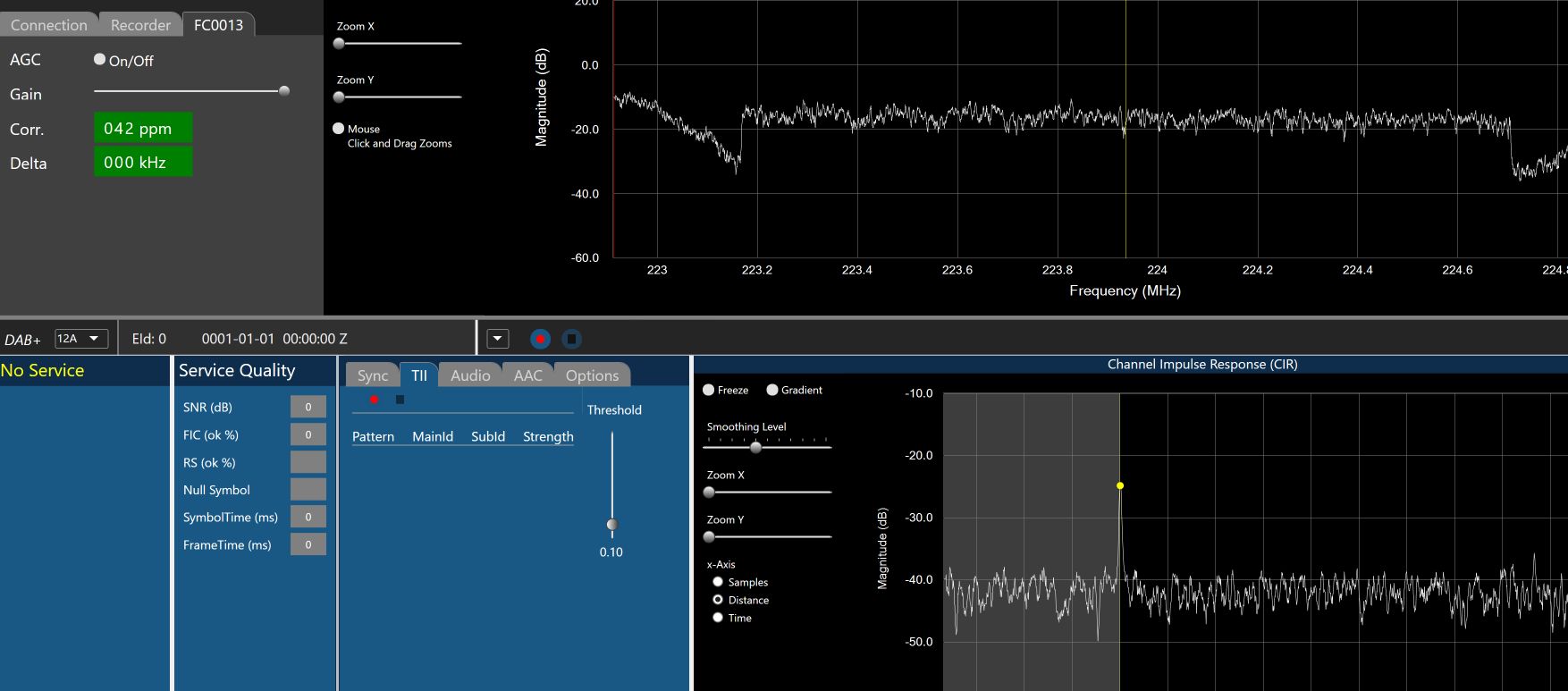Open the Recorder tab

click(x=140, y=25)
